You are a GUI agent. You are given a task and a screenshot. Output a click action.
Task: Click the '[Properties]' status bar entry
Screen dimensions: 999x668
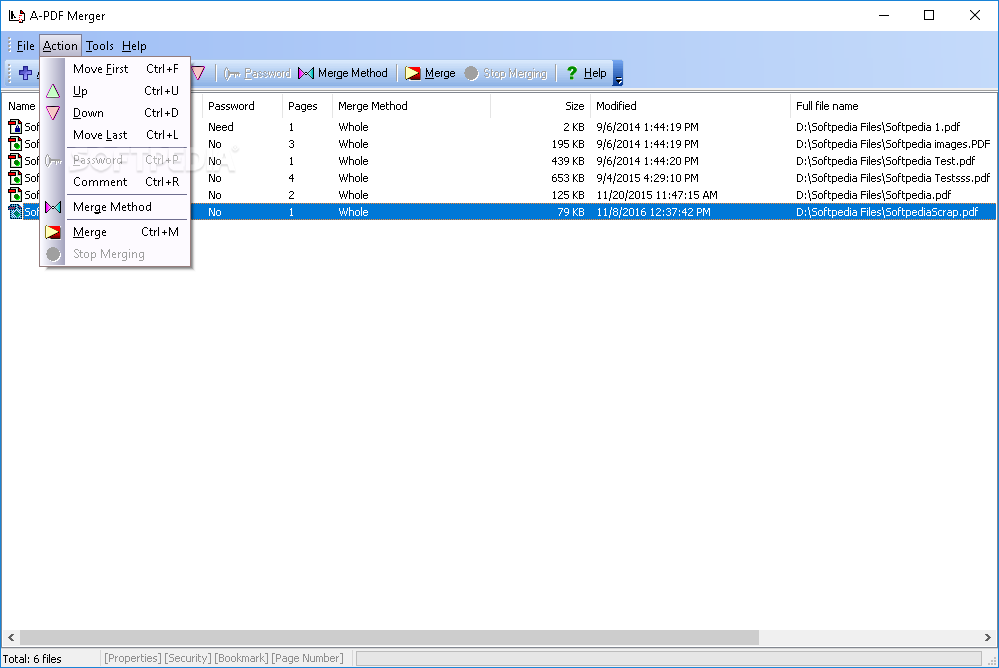tap(133, 658)
